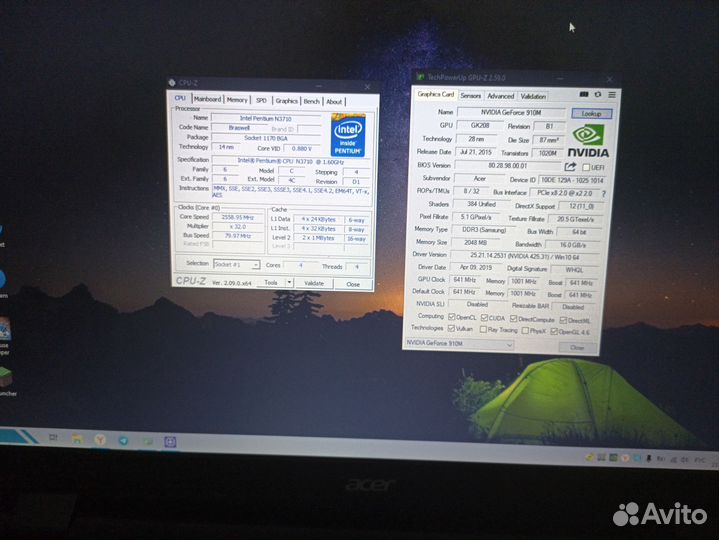Click the Intel Inside Pentium logo

point(348,135)
